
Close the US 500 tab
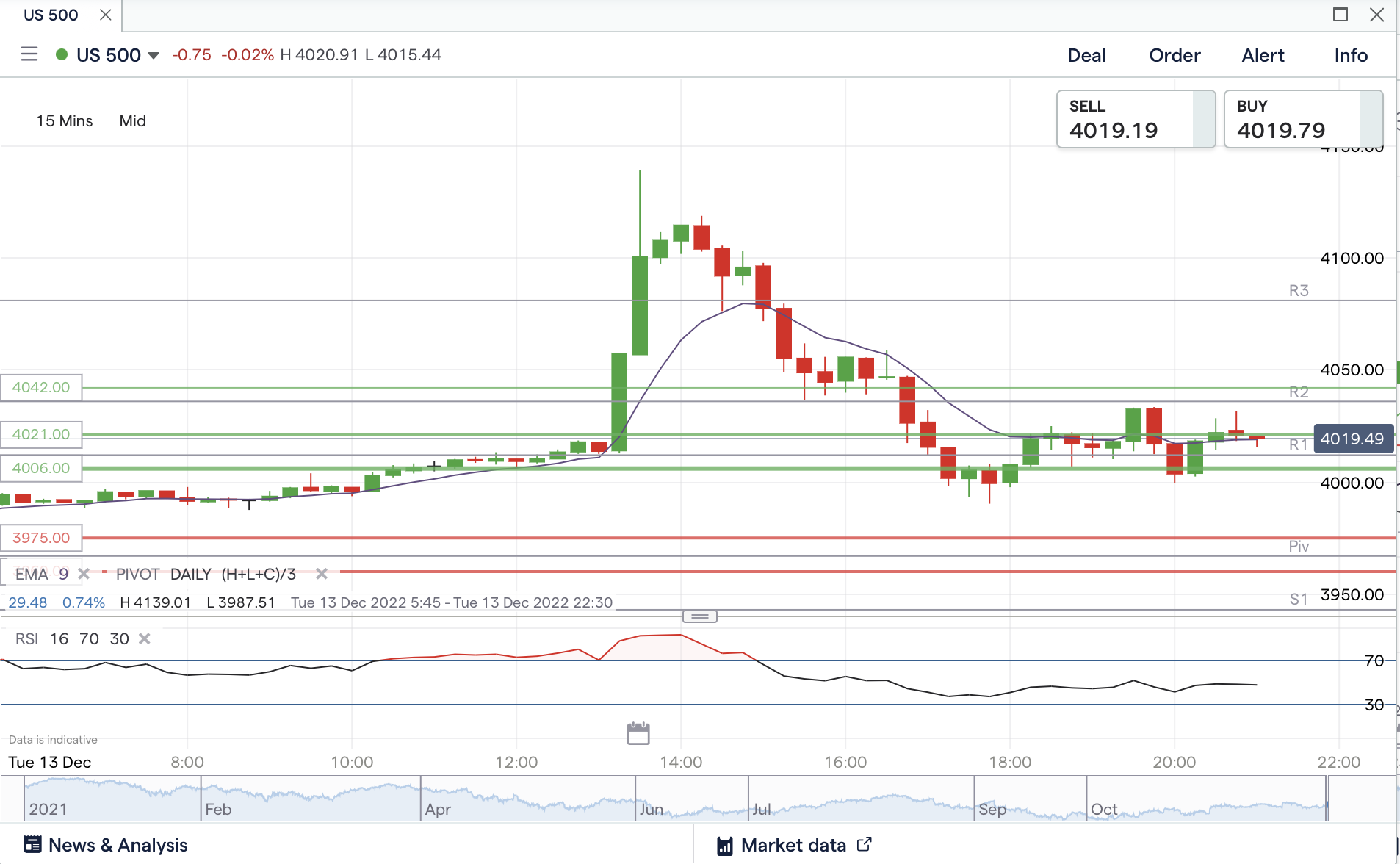click(x=106, y=15)
